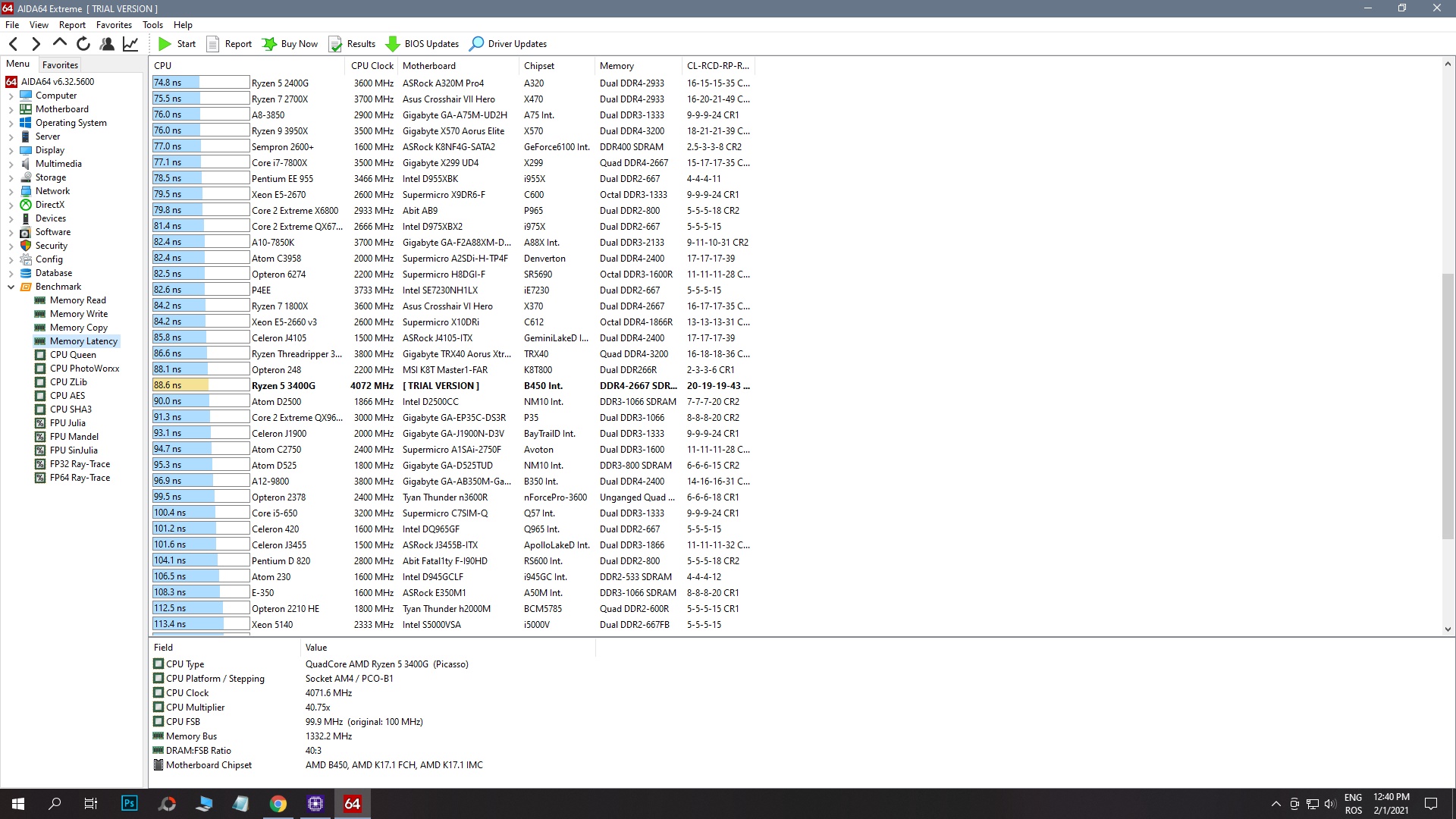Select Memory Read benchmark
The height and width of the screenshot is (819, 1456).
(77, 300)
